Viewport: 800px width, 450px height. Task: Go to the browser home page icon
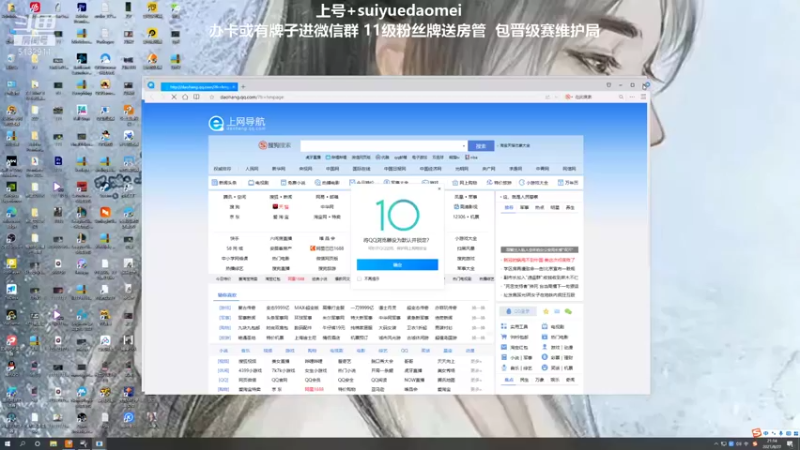(x=185, y=97)
